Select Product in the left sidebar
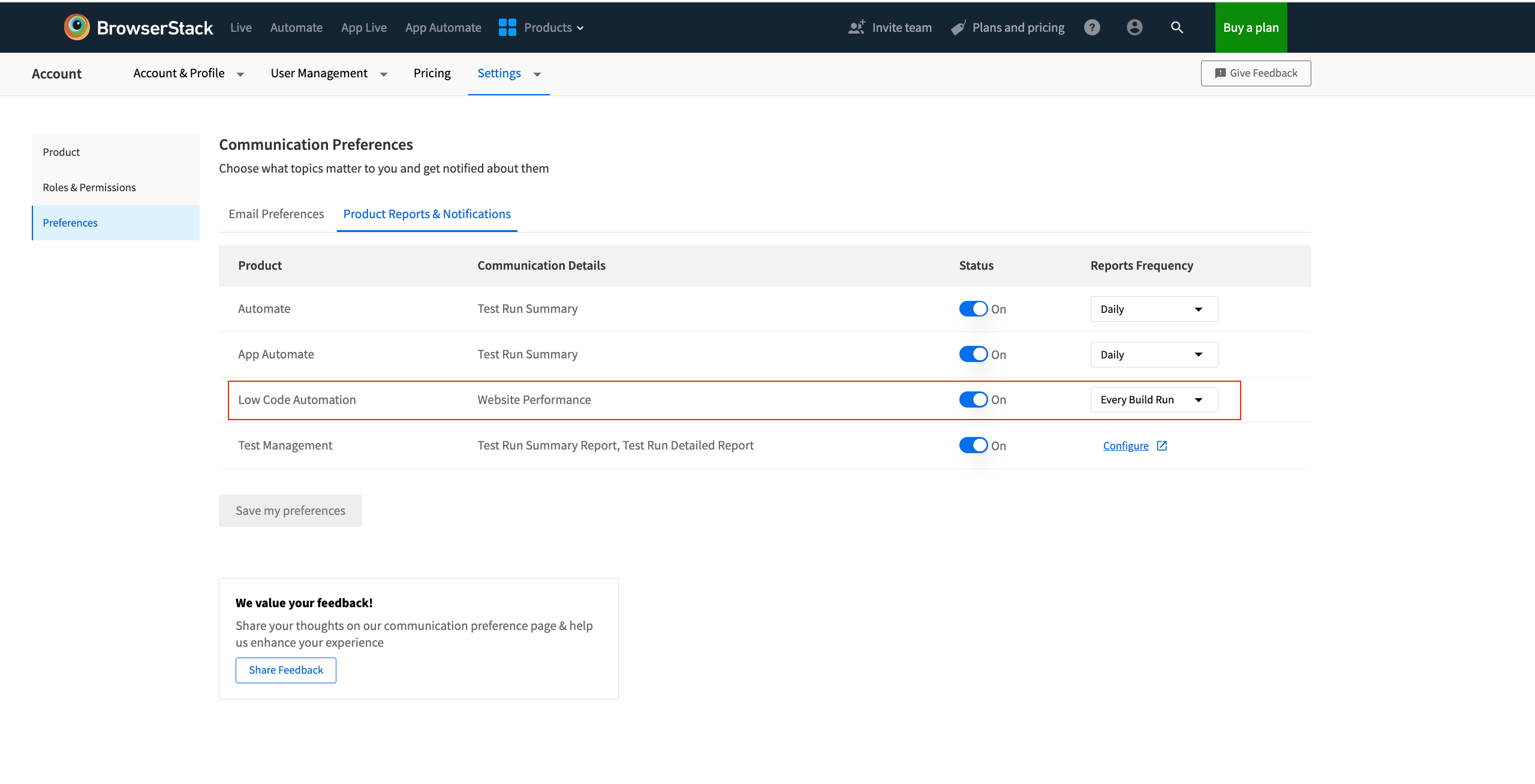The image size is (1535, 784). tap(116, 152)
